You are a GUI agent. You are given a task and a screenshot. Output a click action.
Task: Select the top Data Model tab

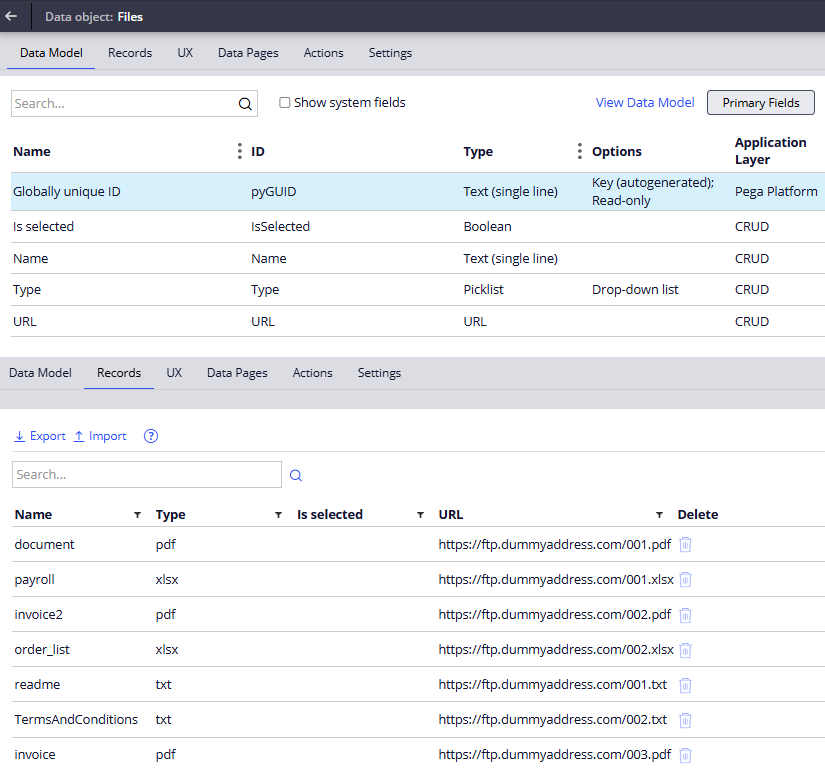click(51, 53)
